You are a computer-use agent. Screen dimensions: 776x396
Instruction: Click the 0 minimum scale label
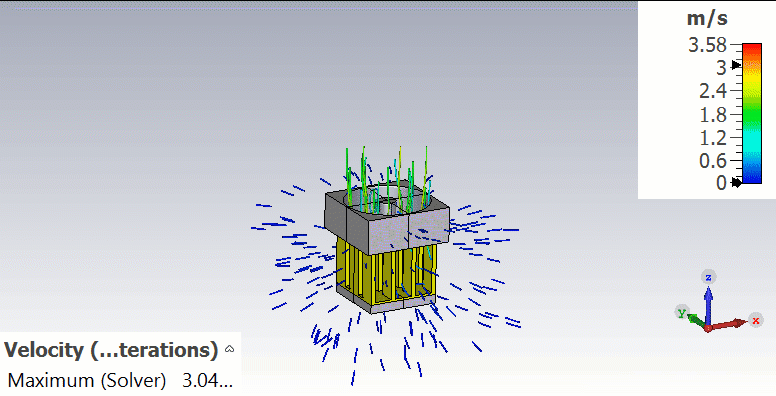click(721, 183)
